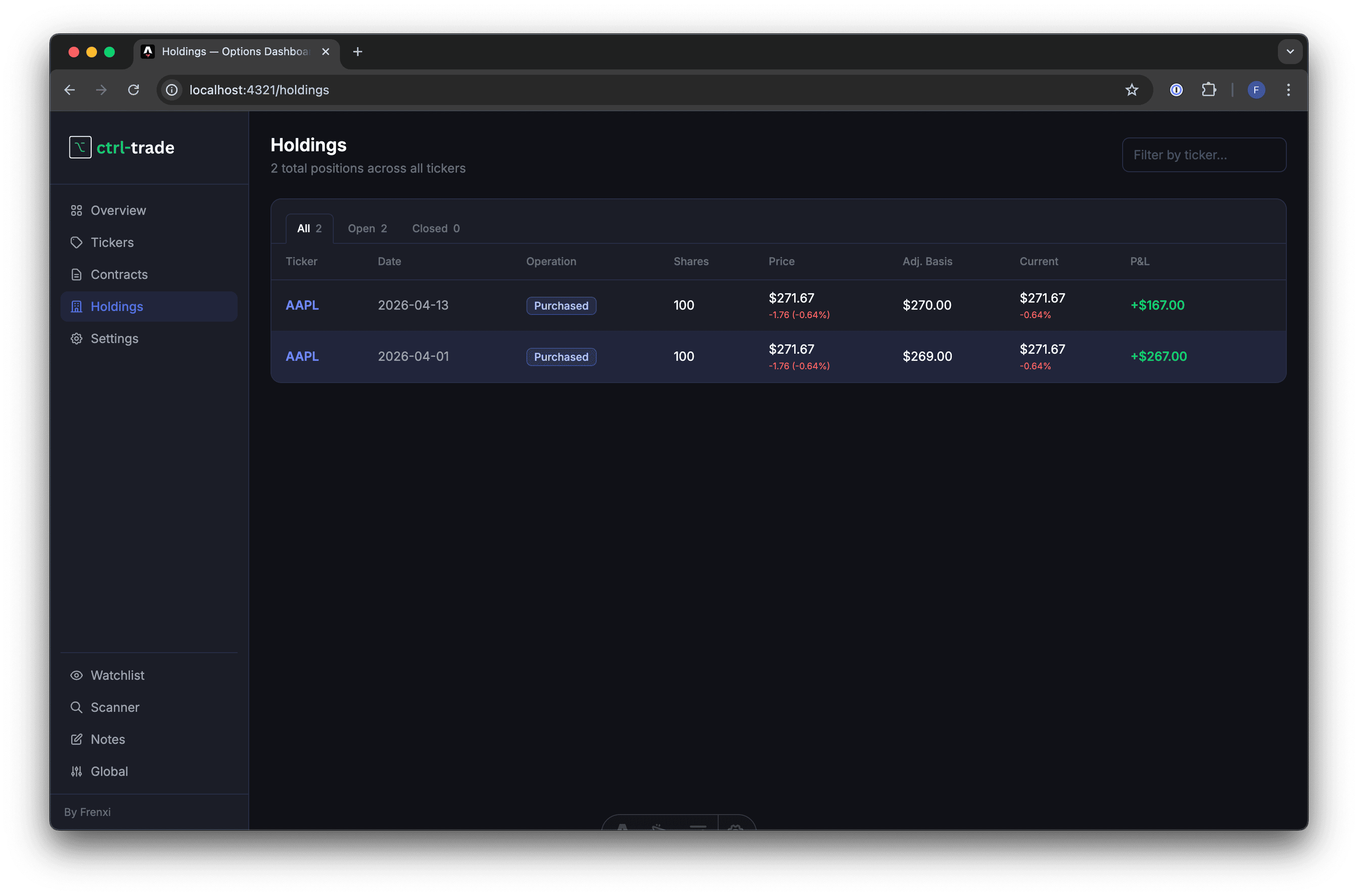Open Notes via the pencil icon

pyautogui.click(x=77, y=739)
